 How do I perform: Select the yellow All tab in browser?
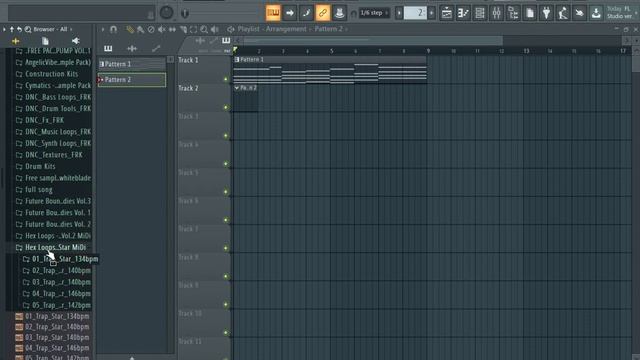click(16, 41)
